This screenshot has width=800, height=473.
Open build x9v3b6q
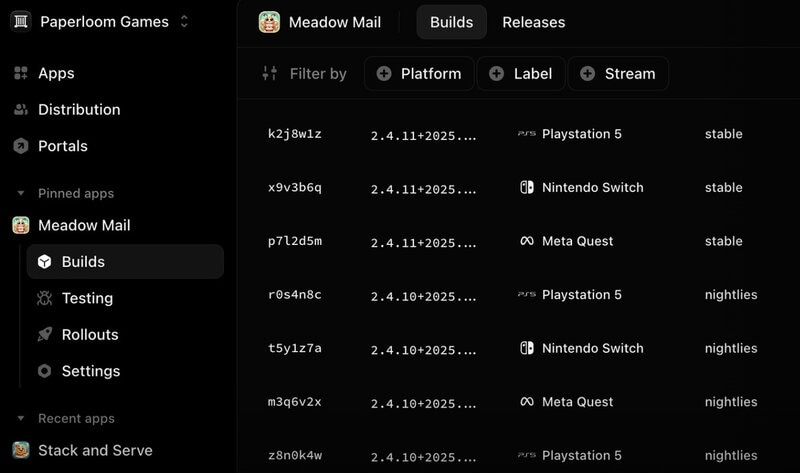point(294,187)
